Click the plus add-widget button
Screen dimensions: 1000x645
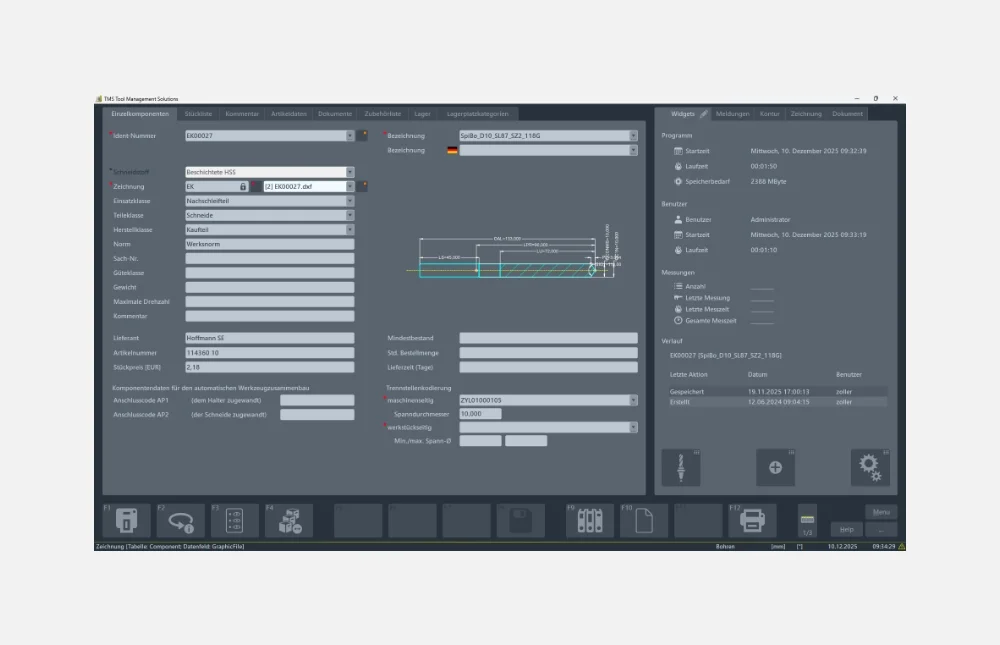coord(775,467)
